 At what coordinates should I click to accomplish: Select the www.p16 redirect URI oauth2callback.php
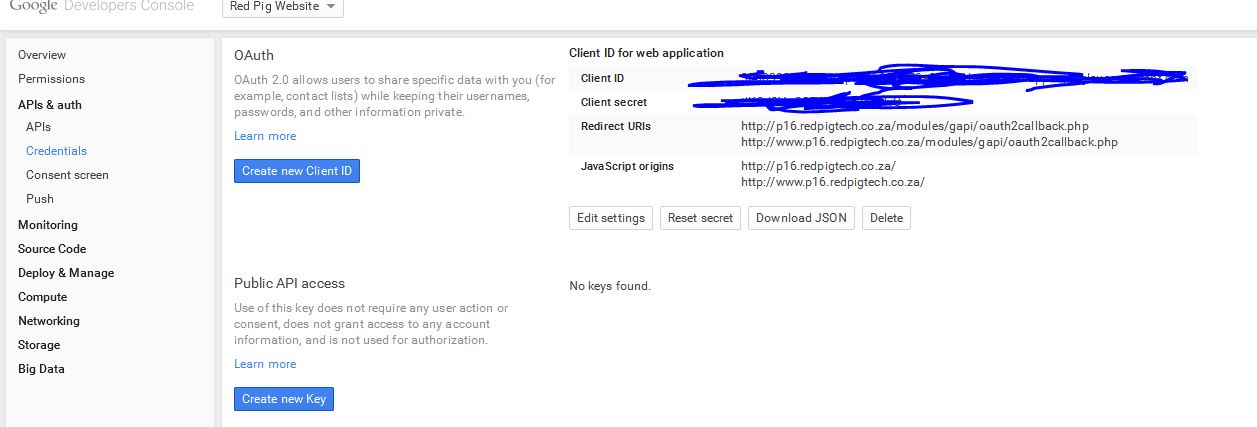pyautogui.click(x=929, y=142)
